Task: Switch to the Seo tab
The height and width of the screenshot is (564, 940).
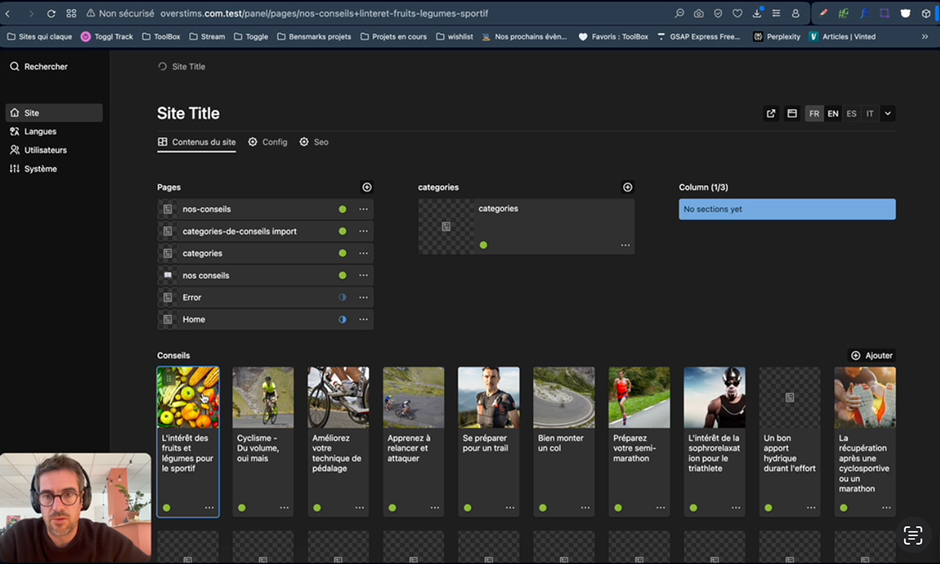Action: (314, 142)
